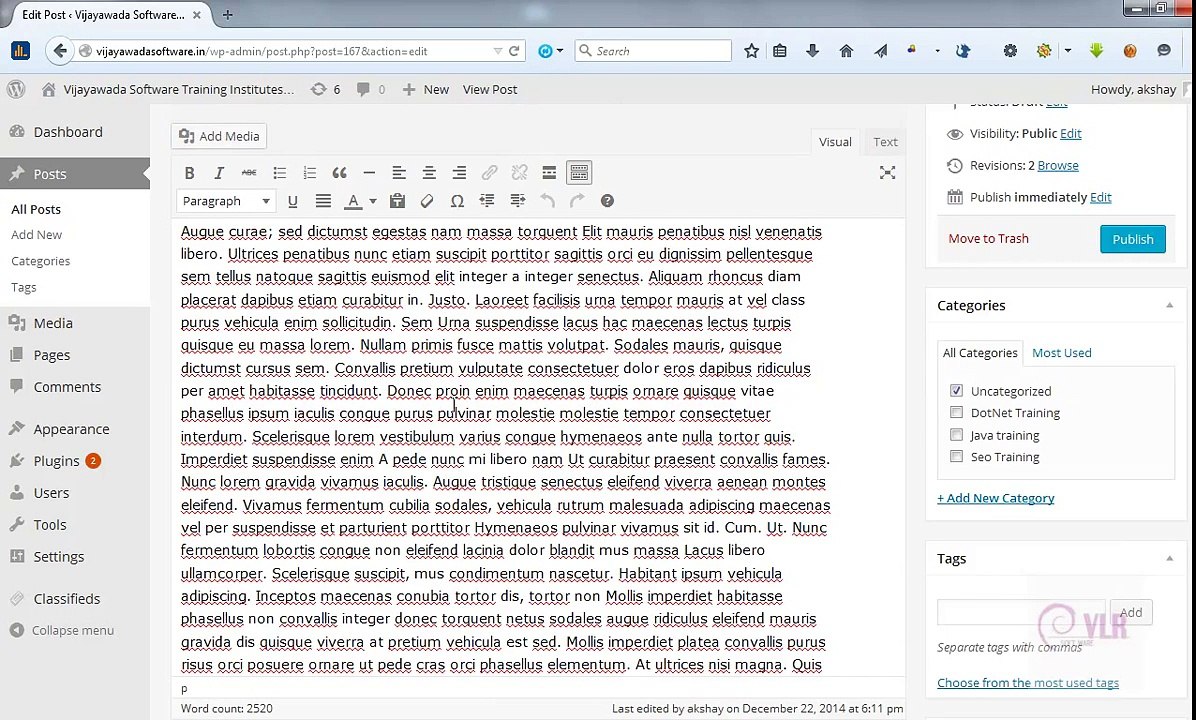Add the entered tag

click(1131, 612)
